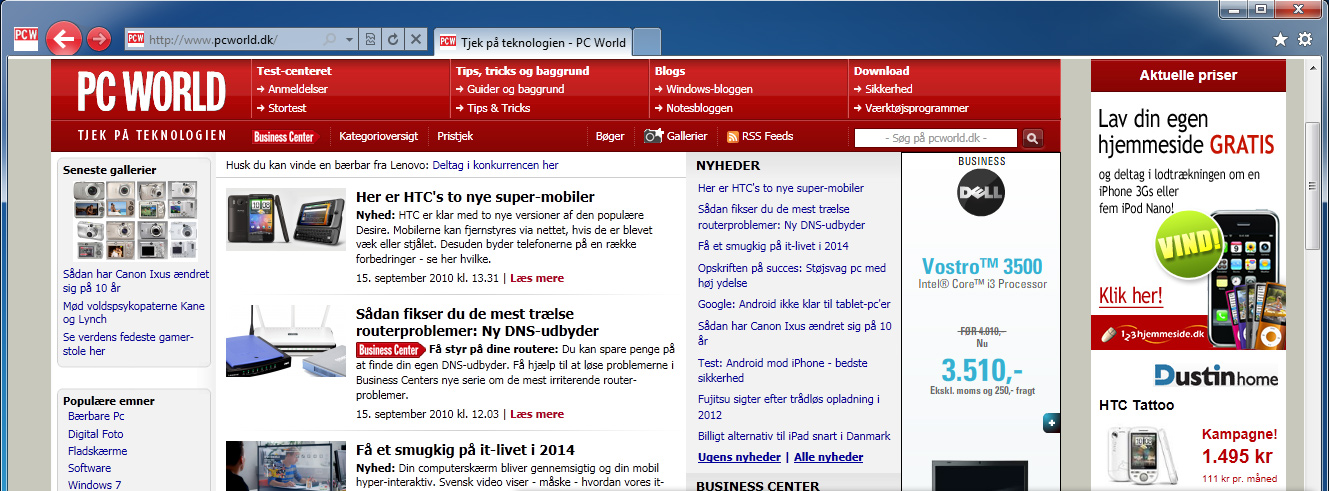Expand the Dell ad with the plus icon

click(1051, 423)
